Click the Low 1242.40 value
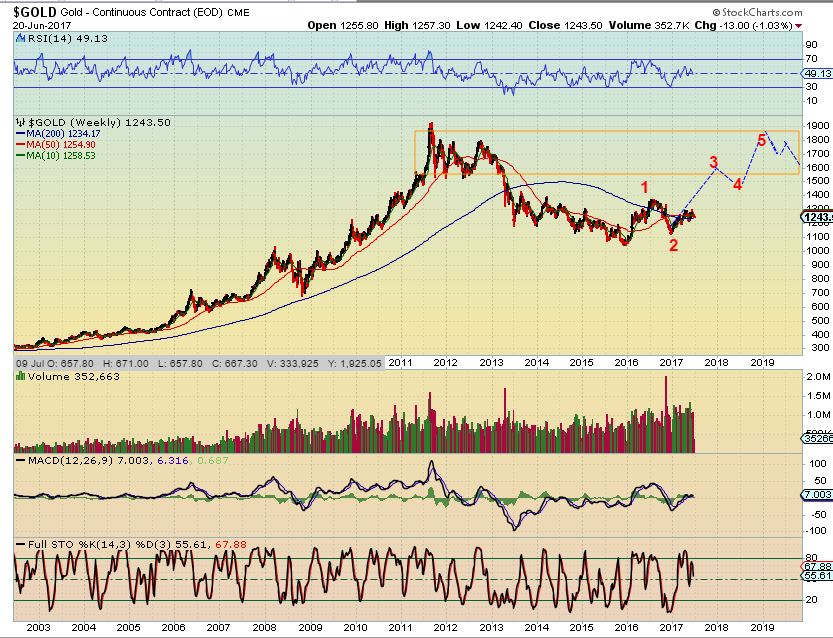The width and height of the screenshot is (833, 638). click(489, 25)
